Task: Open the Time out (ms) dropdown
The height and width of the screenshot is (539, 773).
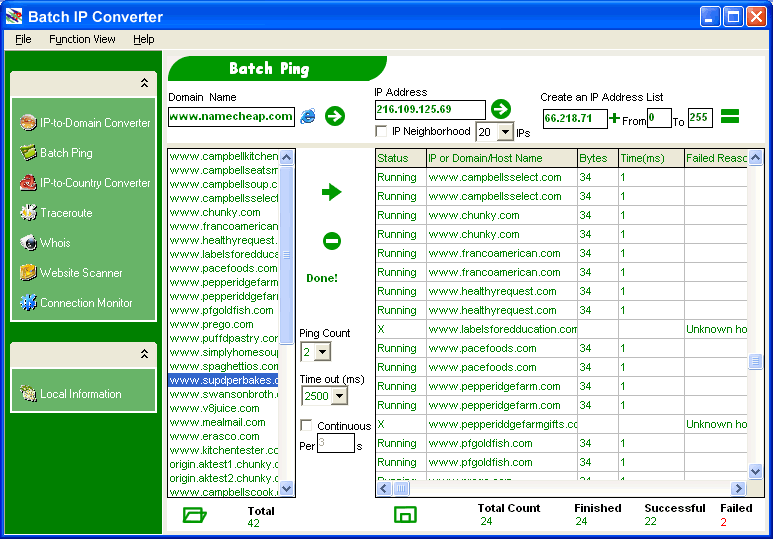Action: click(339, 395)
